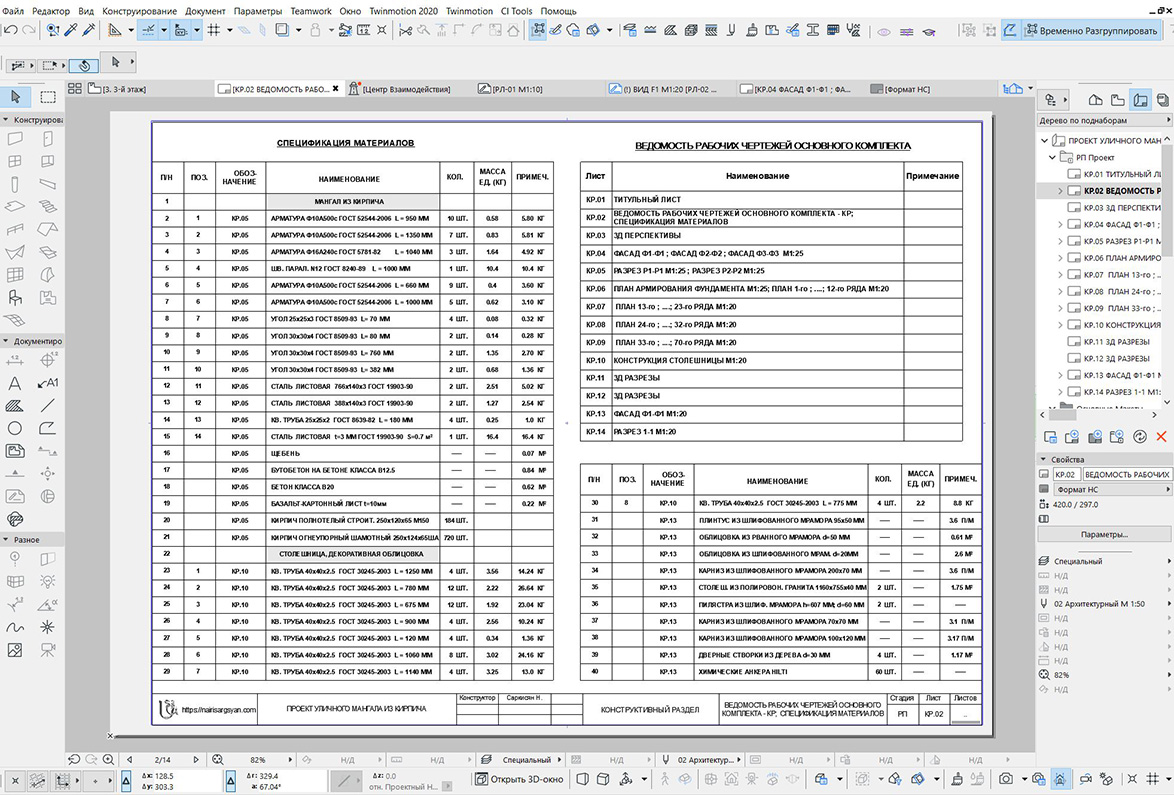The width and height of the screenshot is (1174, 795).
Task: Open the Project Map view icon in navigator
Action: pos(1095,99)
